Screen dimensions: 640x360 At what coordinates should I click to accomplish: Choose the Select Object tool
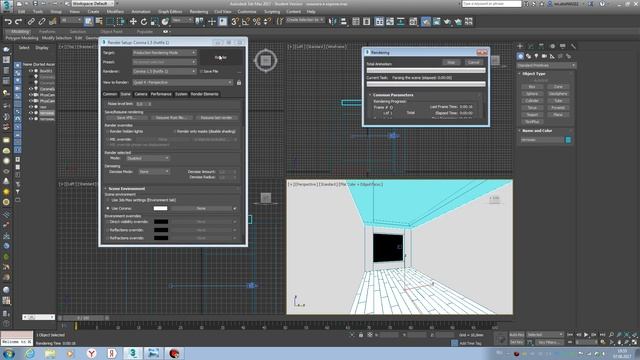pos(89,22)
